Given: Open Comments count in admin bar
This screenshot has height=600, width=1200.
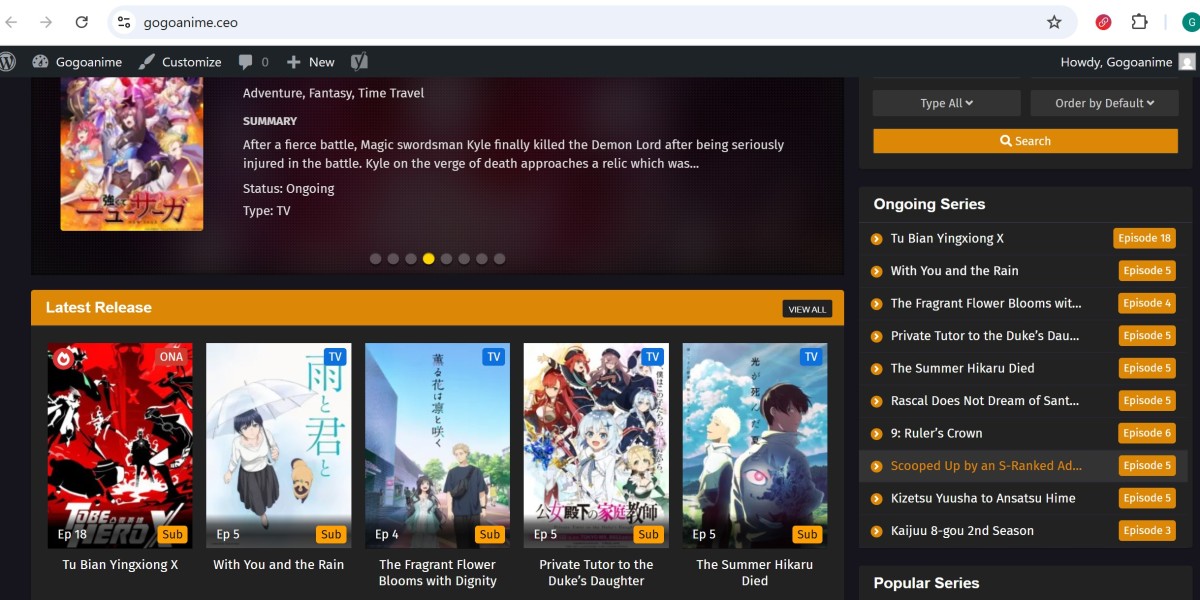Looking at the screenshot, I should pyautogui.click(x=254, y=62).
